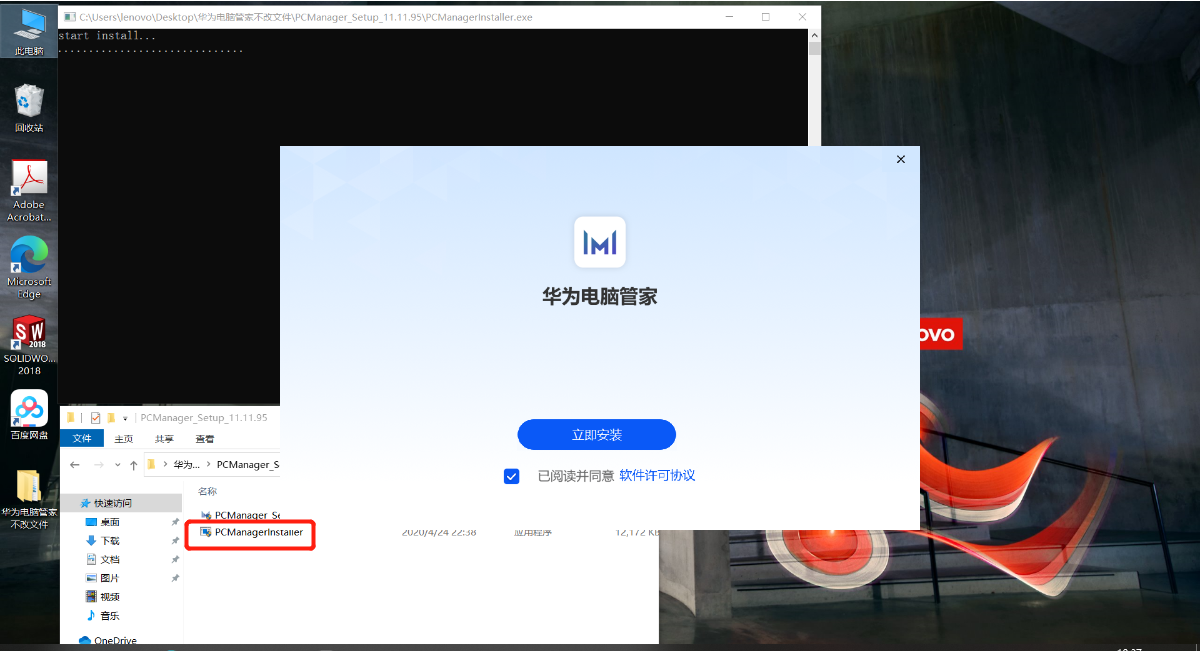This screenshot has width=1201, height=651.
Task: Launch SOLIDWORKS 2018 desktop shortcut
Action: tap(29, 345)
